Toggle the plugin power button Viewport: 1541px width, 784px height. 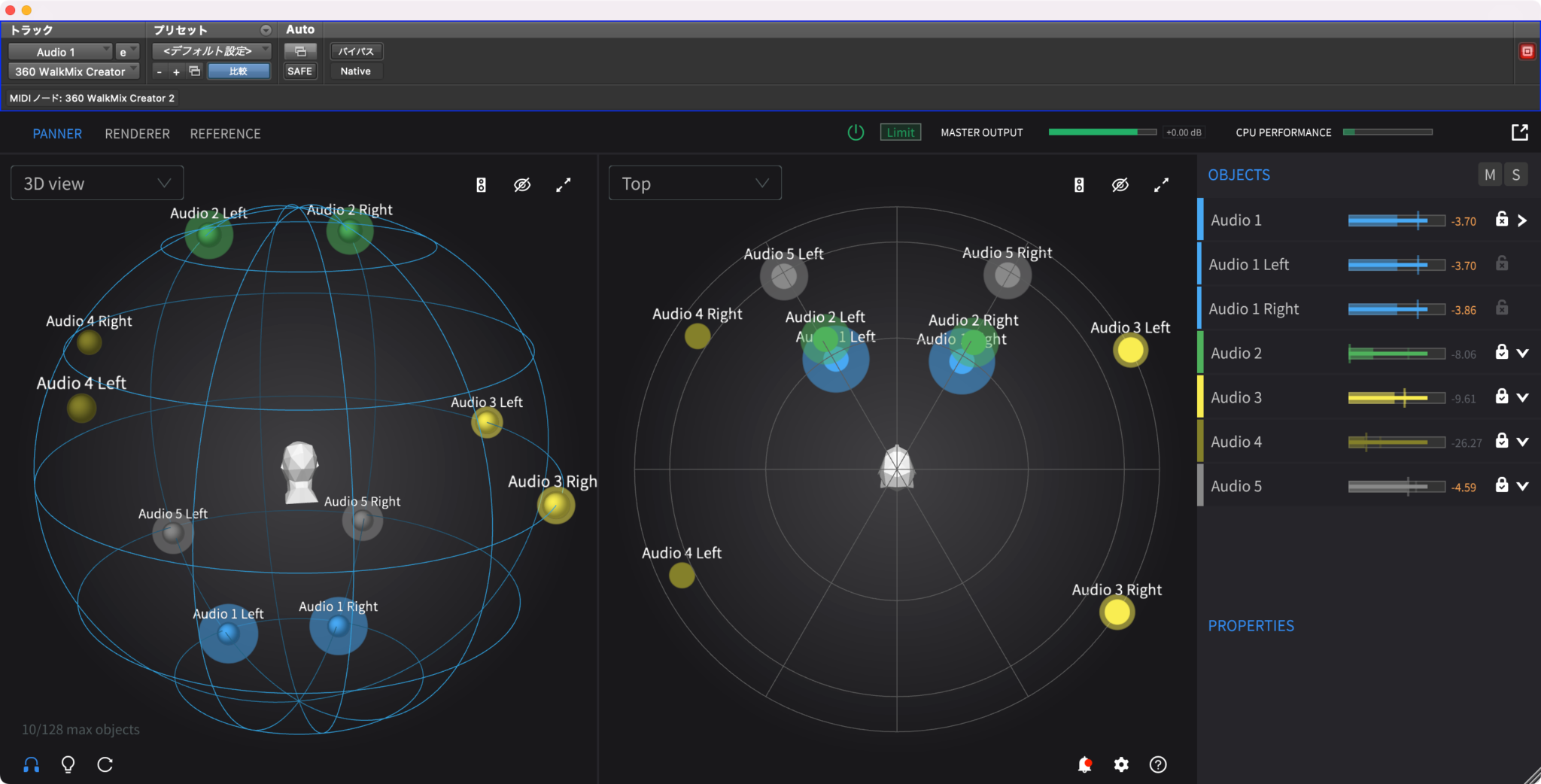pos(856,132)
